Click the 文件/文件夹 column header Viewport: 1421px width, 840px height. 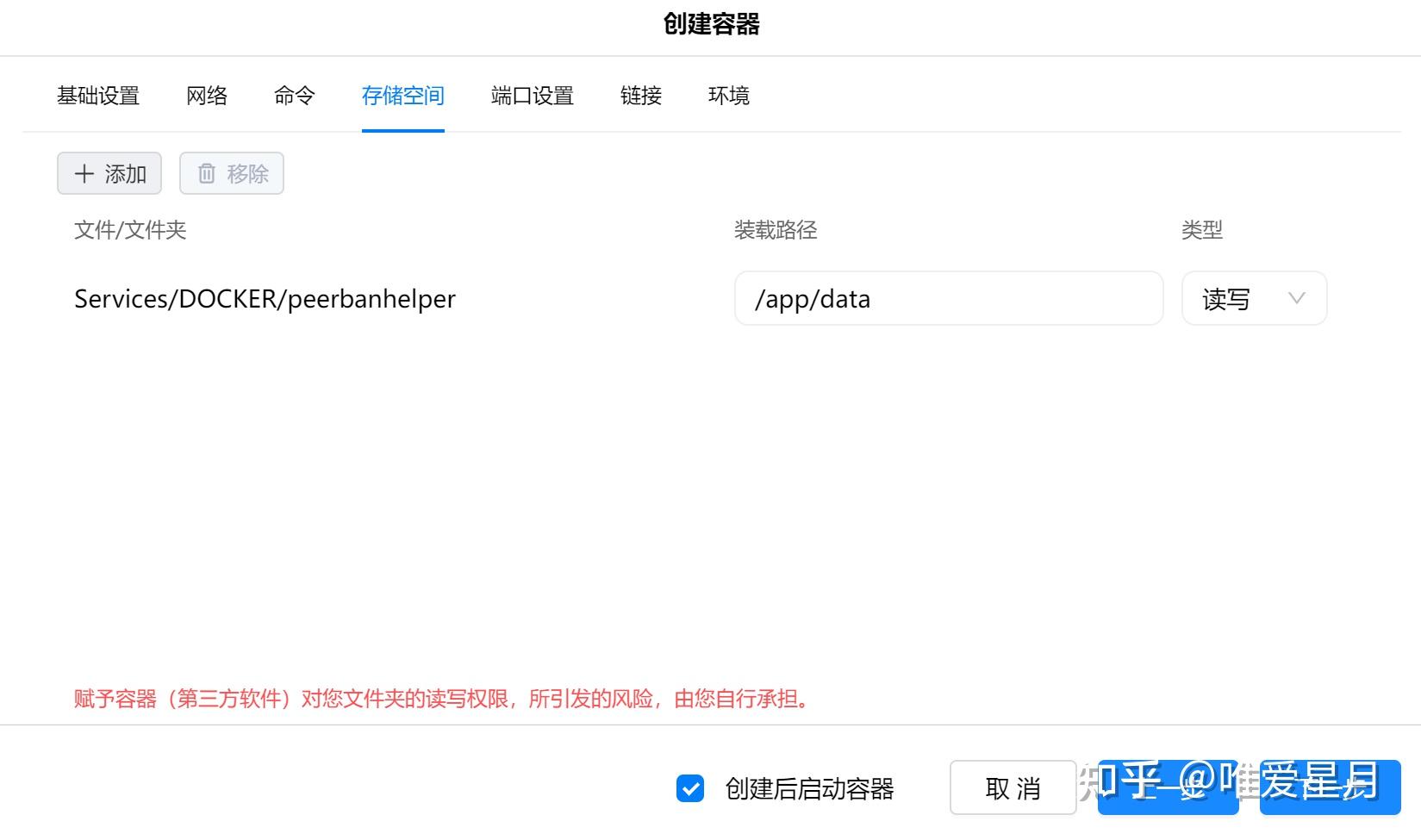point(130,230)
